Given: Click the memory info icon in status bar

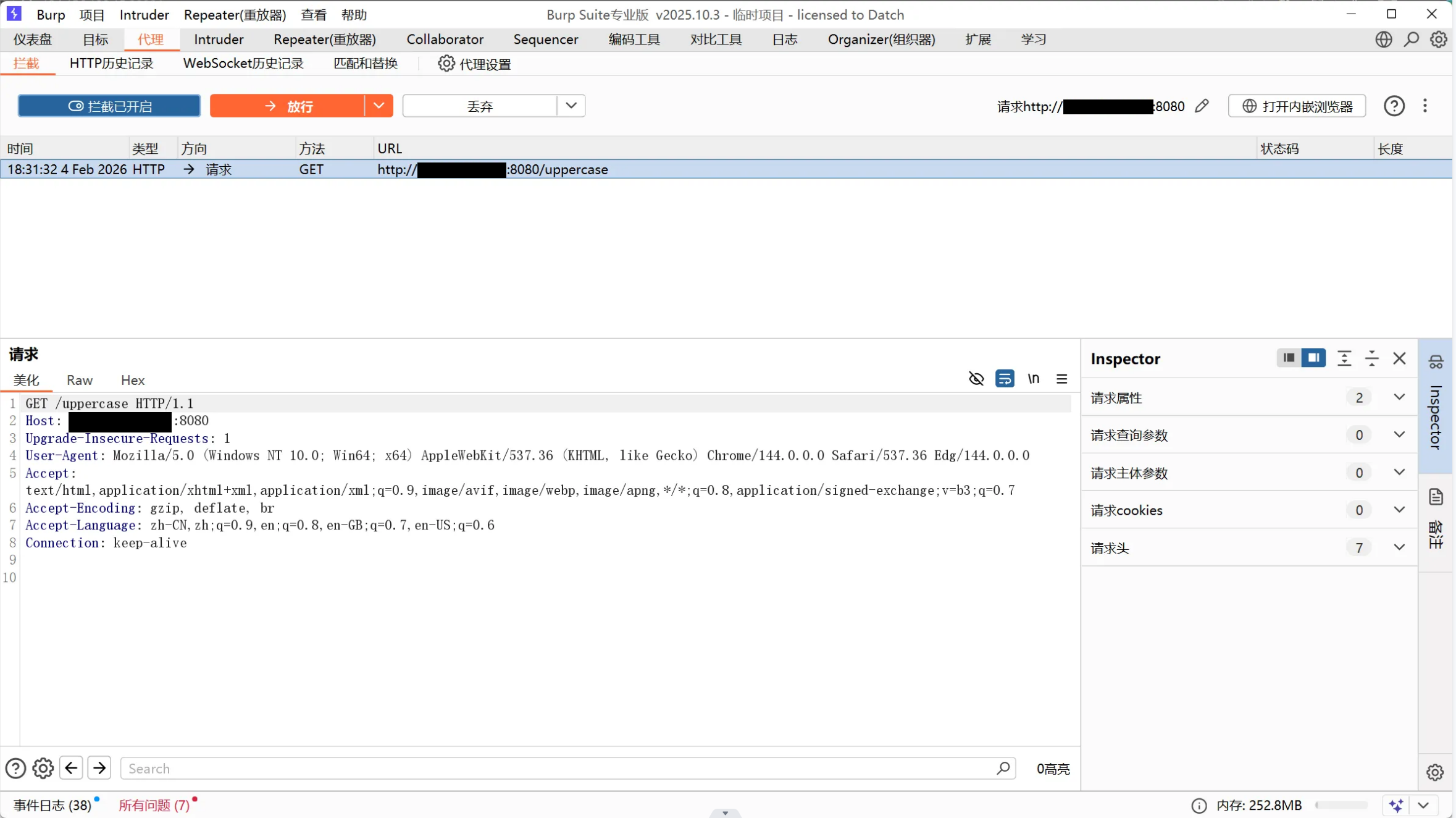Looking at the screenshot, I should pos(1199,806).
